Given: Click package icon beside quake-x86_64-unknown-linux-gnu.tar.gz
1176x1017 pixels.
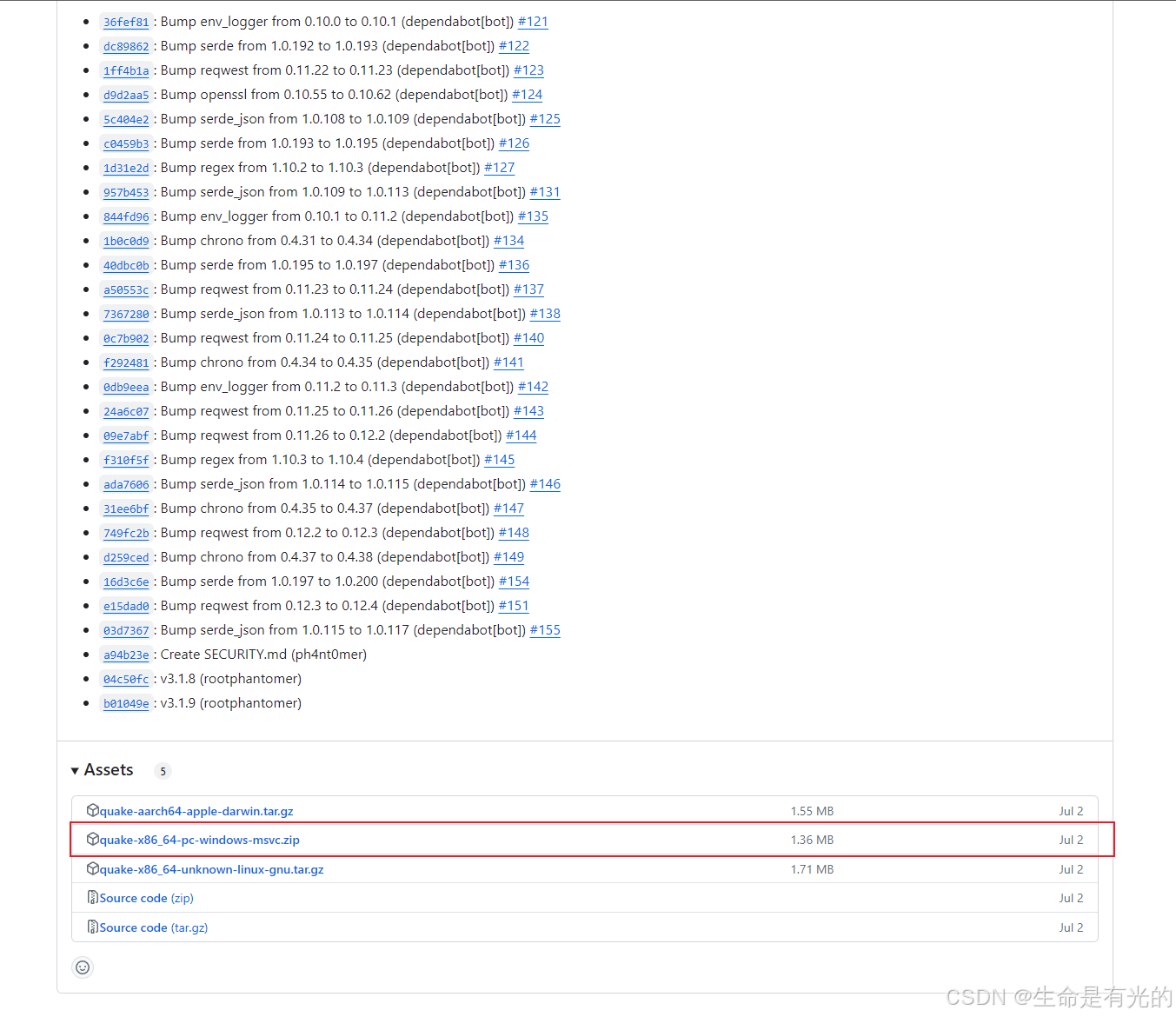Looking at the screenshot, I should coord(93,868).
